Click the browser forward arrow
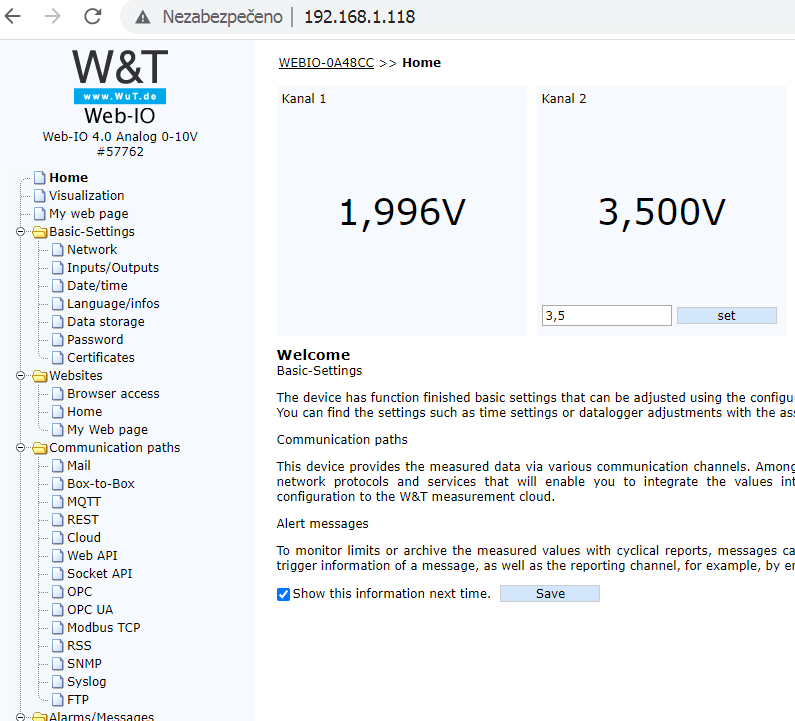Screen dimensions: 795x721 [x=52, y=16]
